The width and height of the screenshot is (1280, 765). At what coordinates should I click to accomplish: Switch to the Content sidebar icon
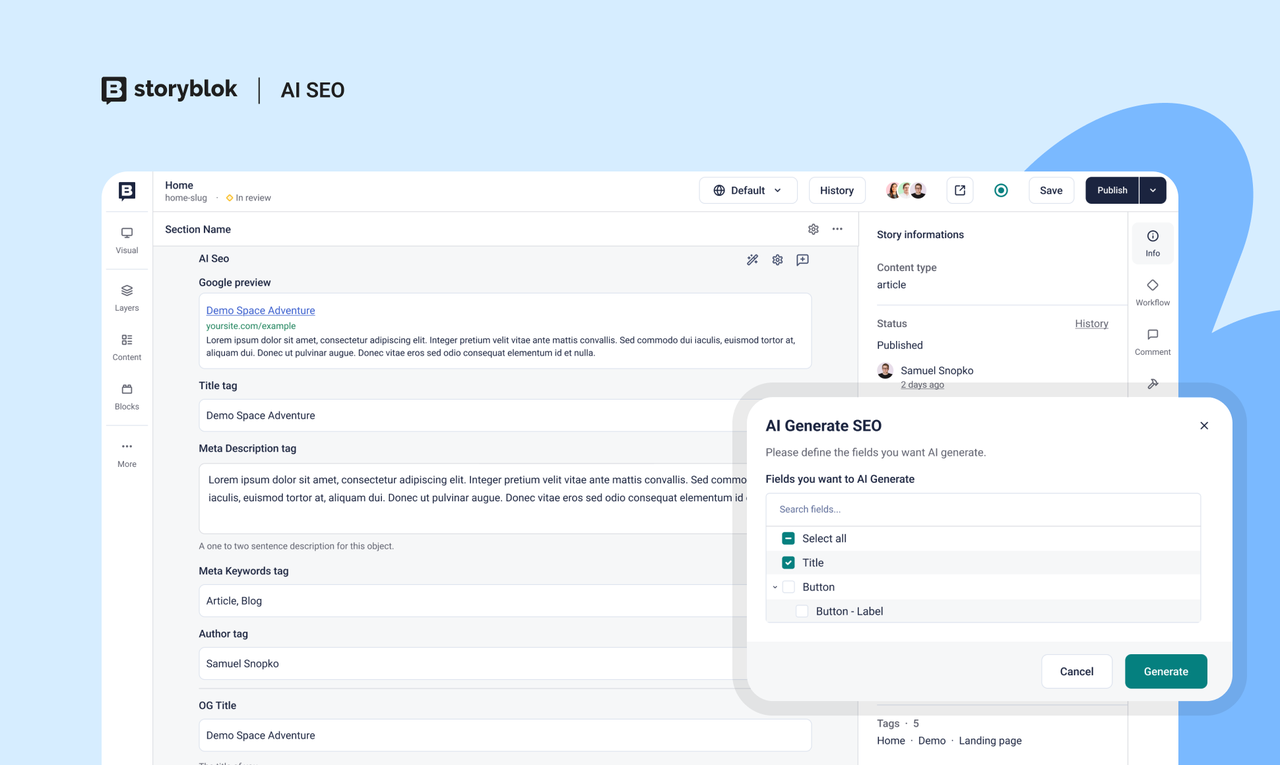(x=126, y=346)
